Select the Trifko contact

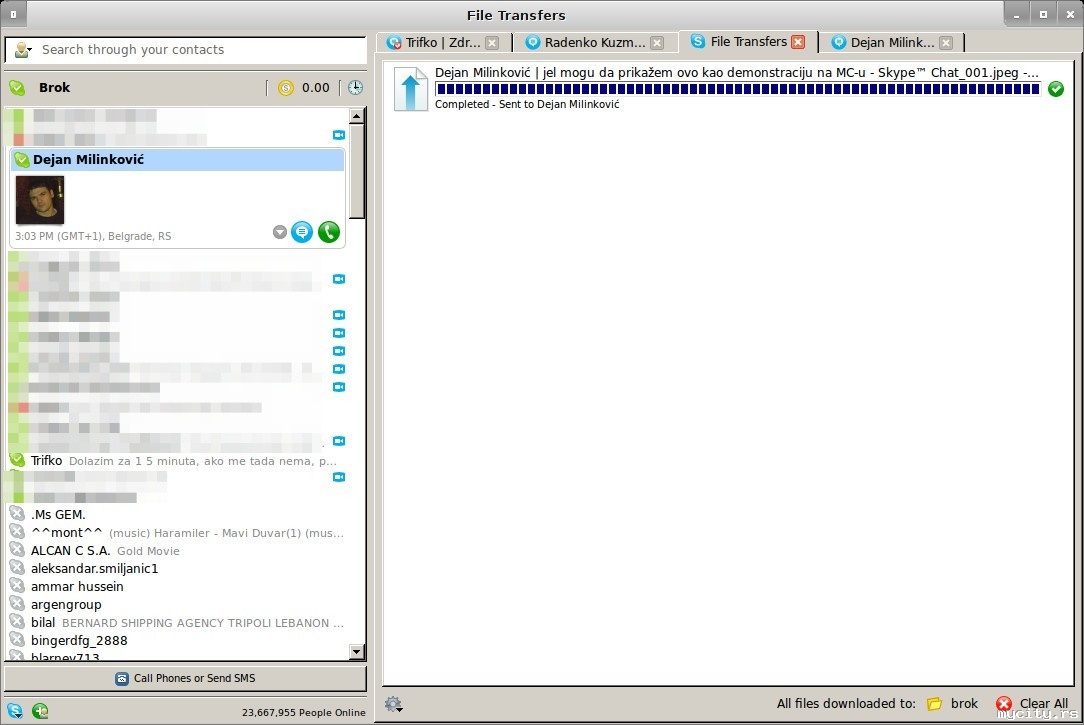tap(176, 461)
